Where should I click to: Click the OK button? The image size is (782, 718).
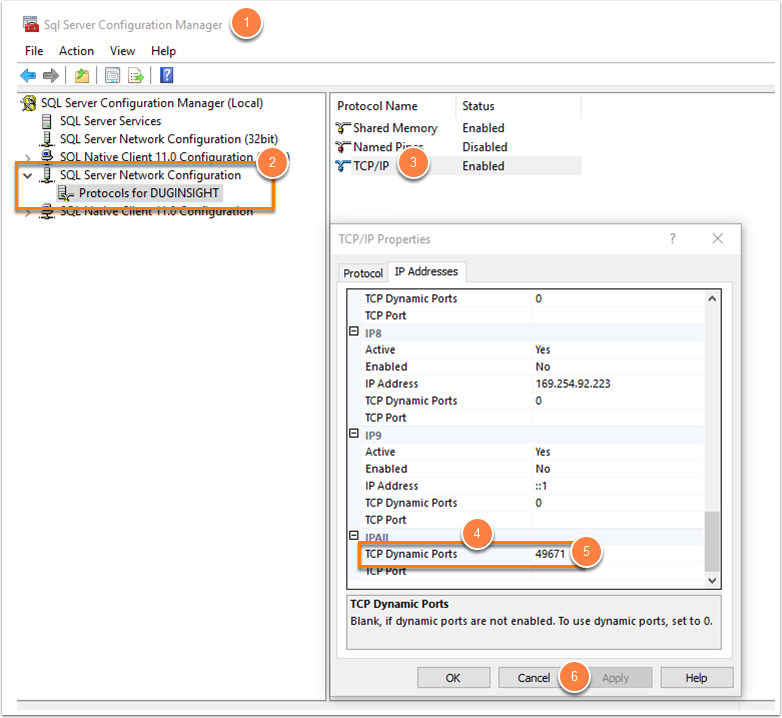click(453, 678)
